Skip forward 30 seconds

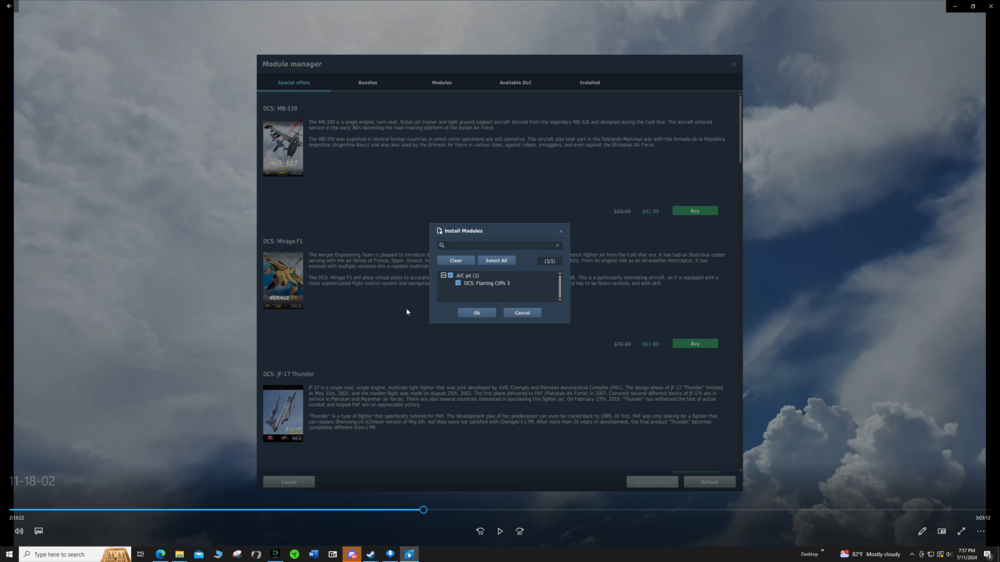click(520, 531)
